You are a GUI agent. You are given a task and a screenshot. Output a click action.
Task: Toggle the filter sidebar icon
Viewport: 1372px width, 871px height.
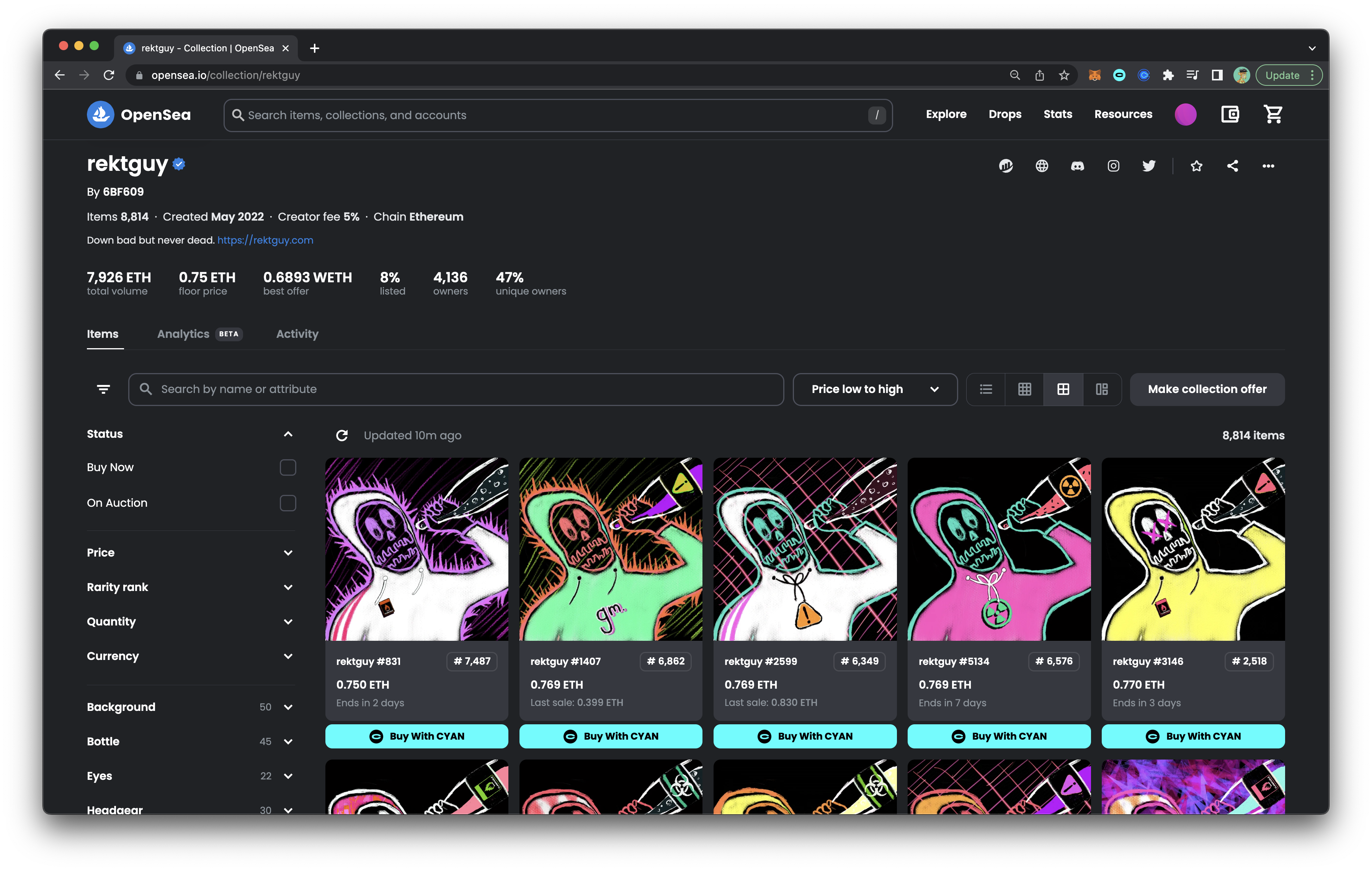(103, 389)
